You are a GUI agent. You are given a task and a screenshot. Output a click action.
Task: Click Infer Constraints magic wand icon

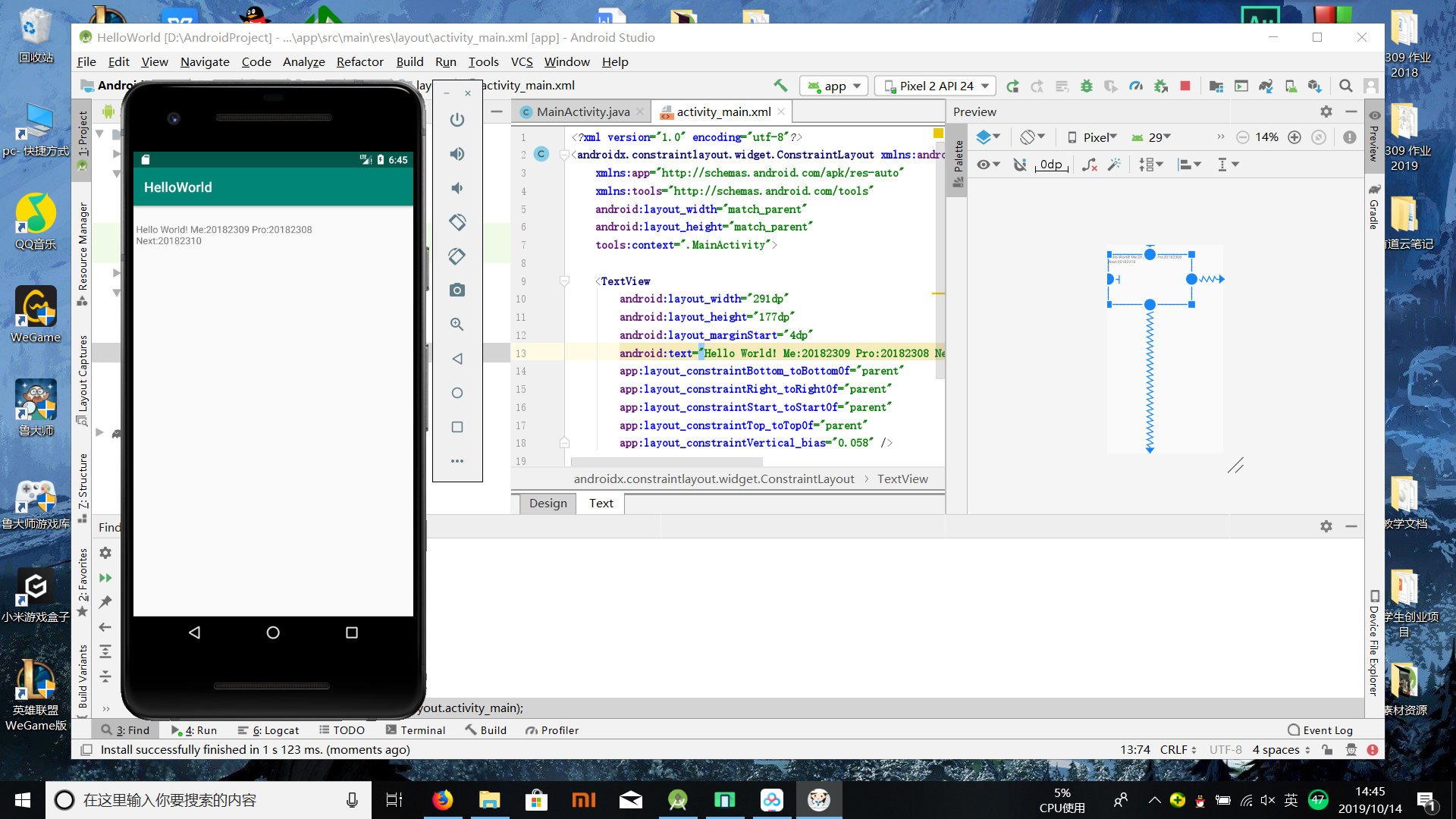click(1114, 165)
